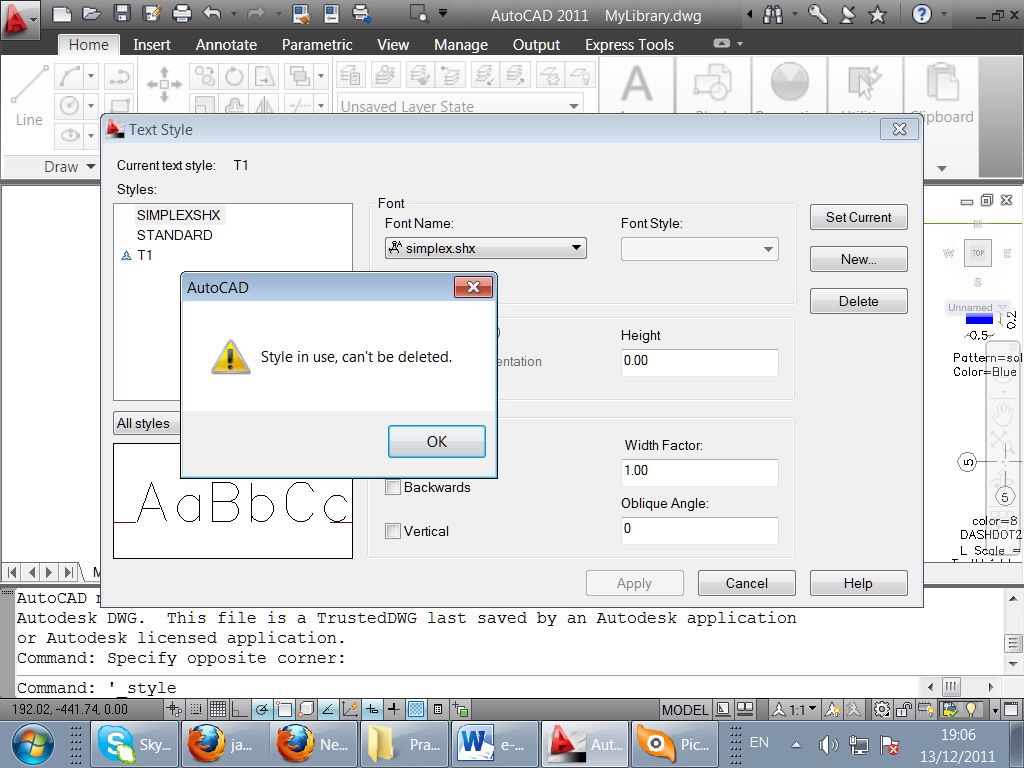The height and width of the screenshot is (768, 1024).
Task: Select the Move tool in the Modify panel
Action: (x=164, y=84)
